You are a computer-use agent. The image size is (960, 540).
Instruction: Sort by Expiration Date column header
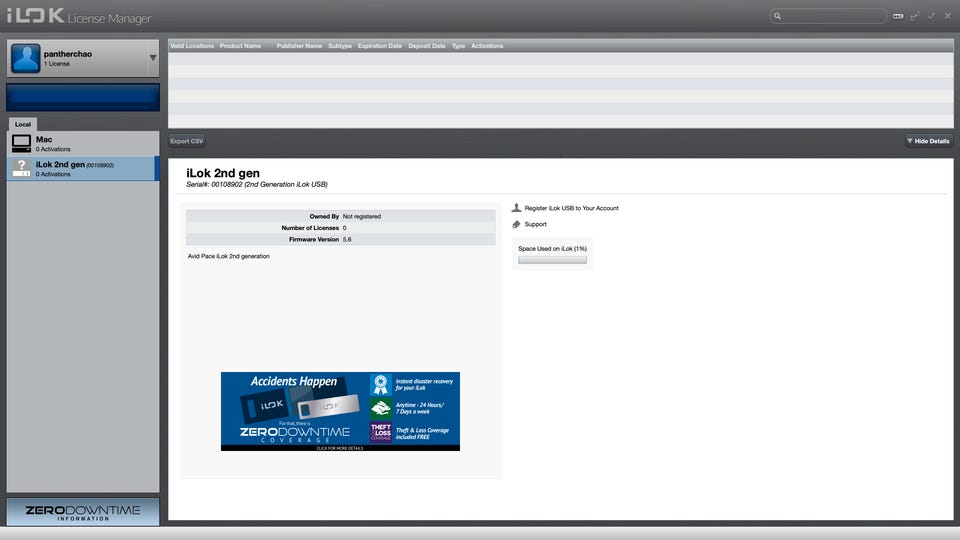pyautogui.click(x=379, y=46)
